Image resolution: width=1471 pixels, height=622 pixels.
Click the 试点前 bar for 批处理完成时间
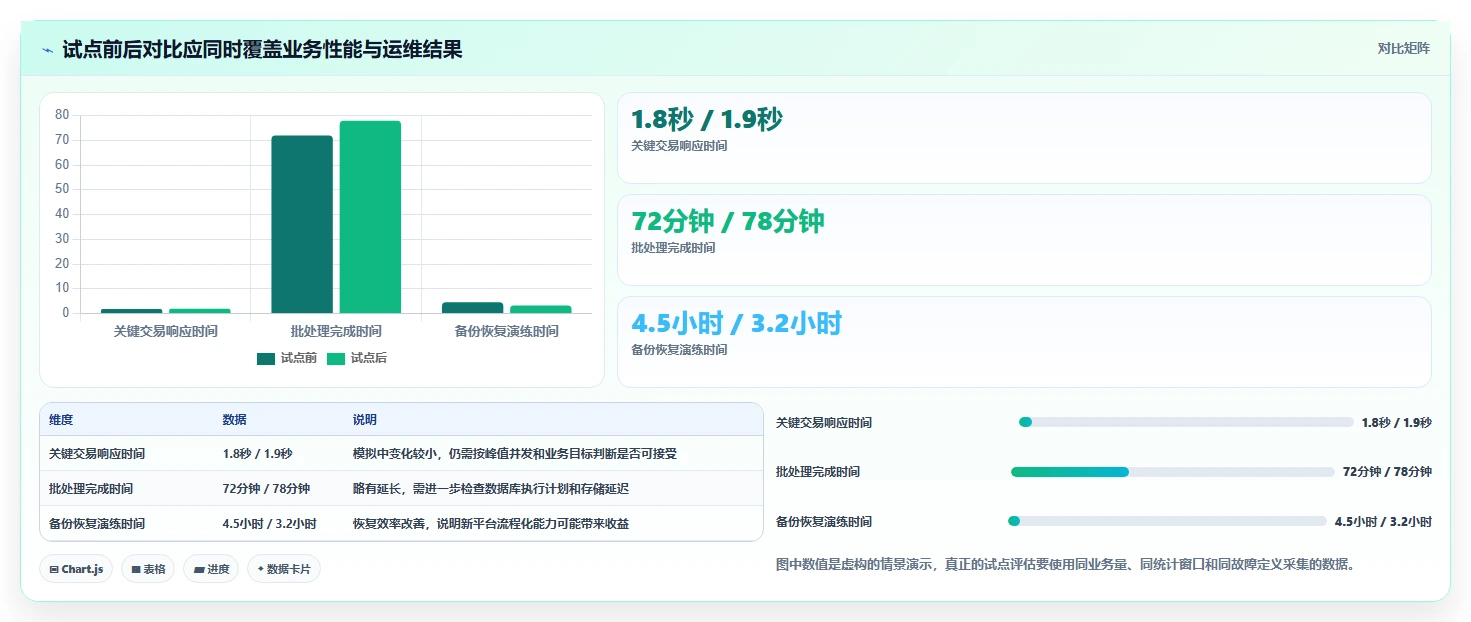(302, 225)
